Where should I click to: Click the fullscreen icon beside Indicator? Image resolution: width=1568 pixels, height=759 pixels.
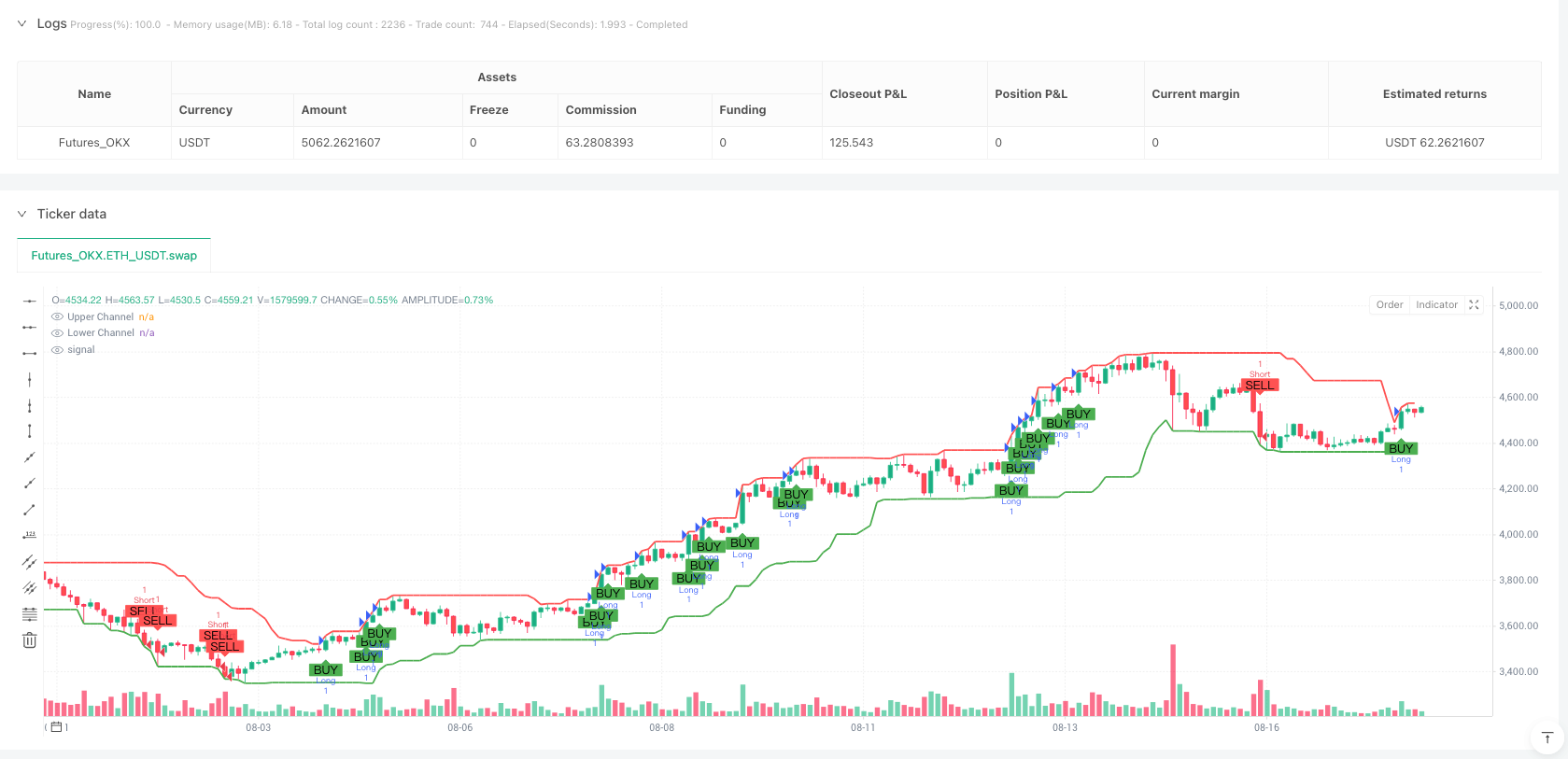[x=1474, y=305]
